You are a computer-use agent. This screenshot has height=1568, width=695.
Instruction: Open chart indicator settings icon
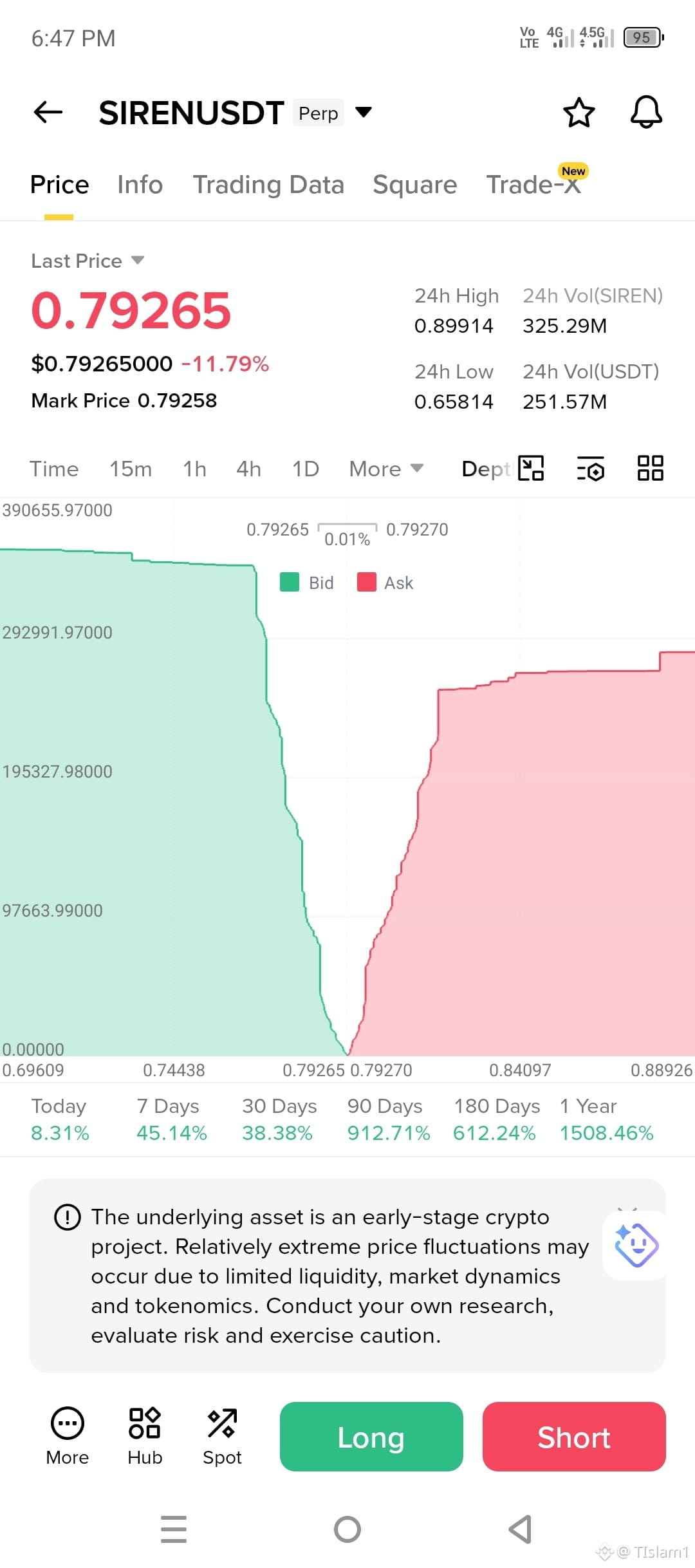tap(590, 468)
